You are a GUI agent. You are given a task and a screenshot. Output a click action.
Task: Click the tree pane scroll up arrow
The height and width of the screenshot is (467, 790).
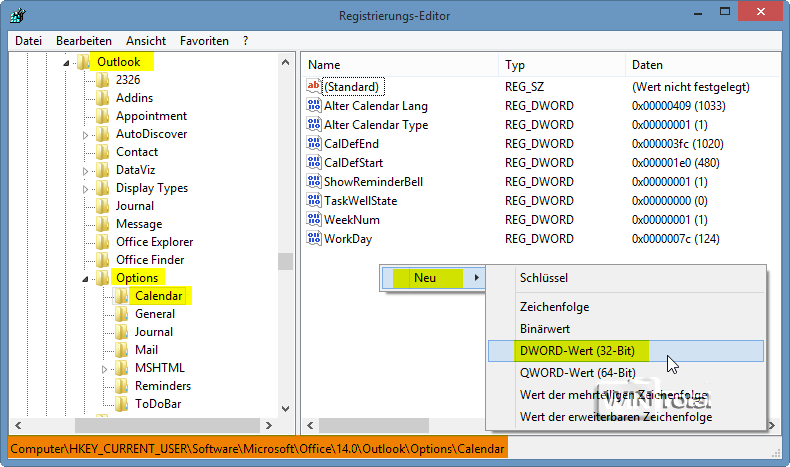pos(286,62)
